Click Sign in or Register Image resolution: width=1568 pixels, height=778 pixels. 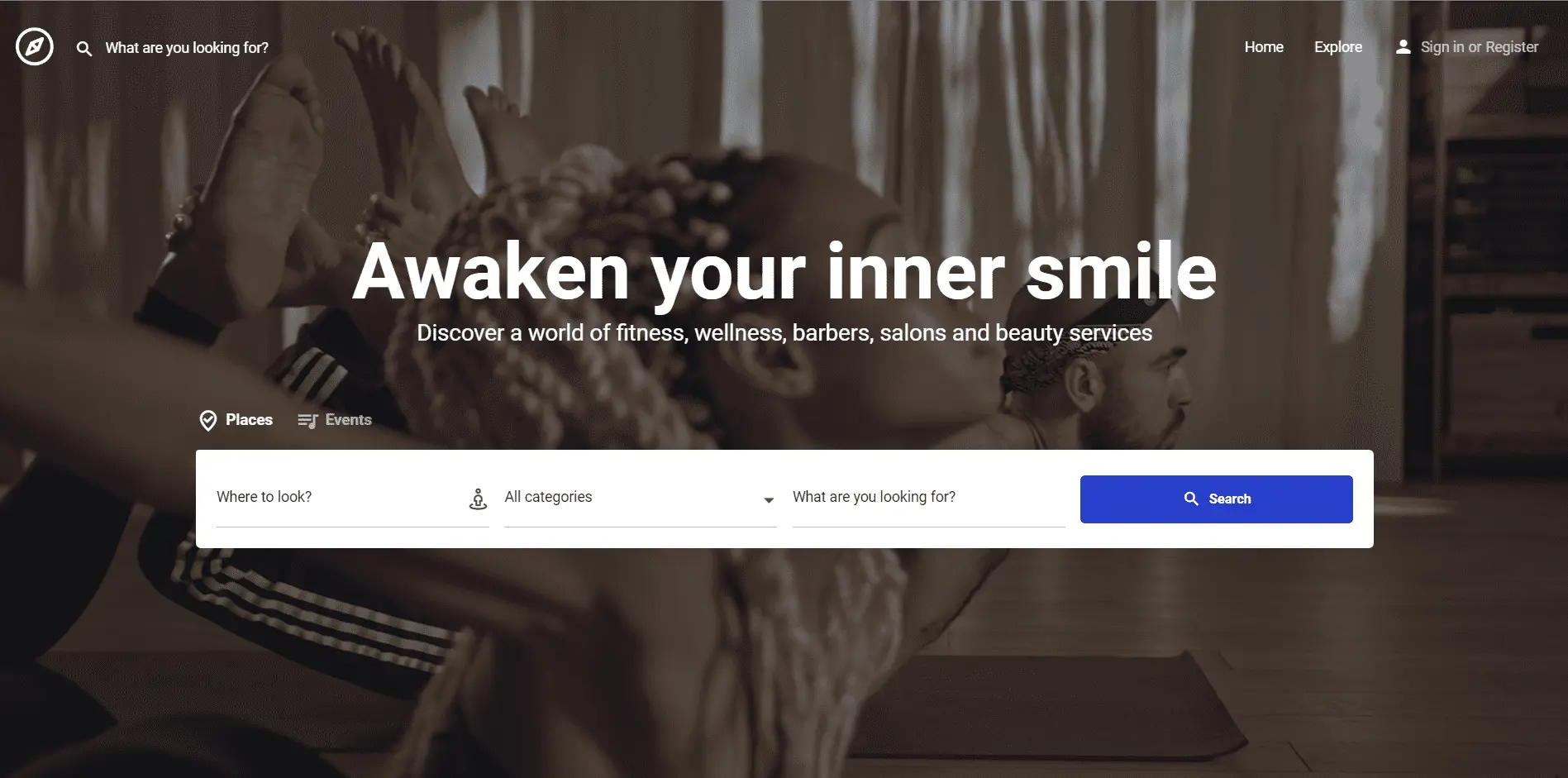tap(1480, 47)
